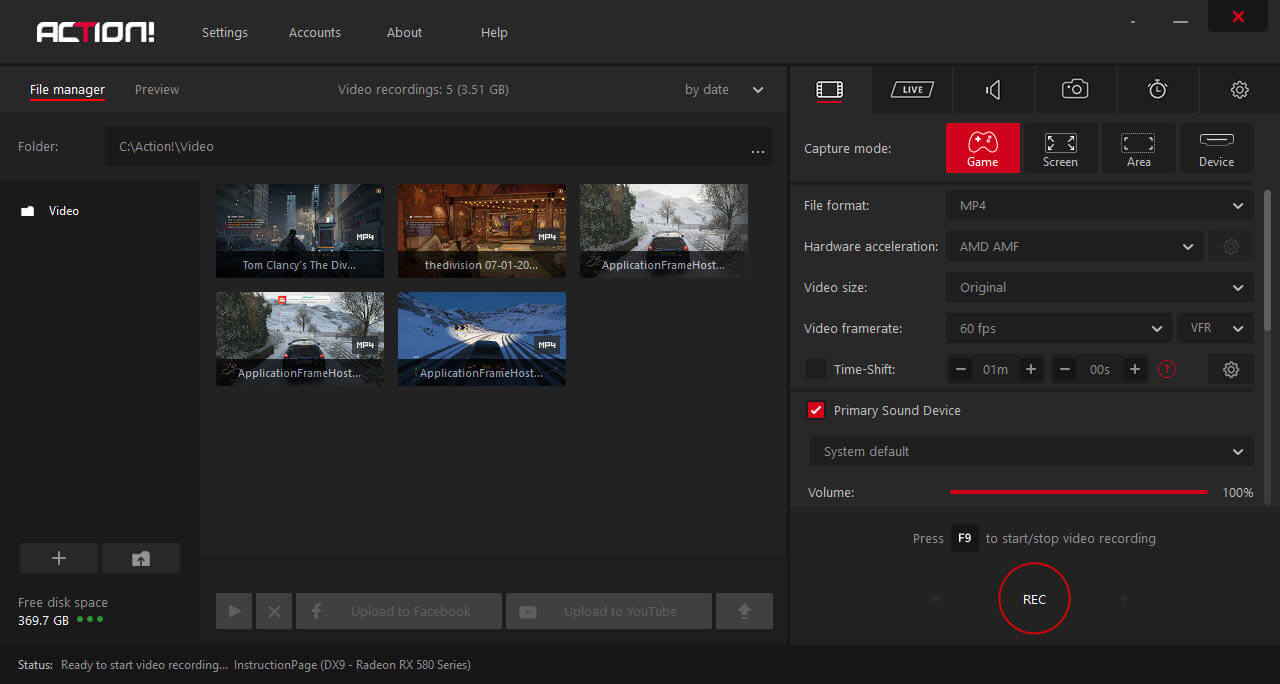Increase Time-Shift minutes with plus
1280x684 pixels.
[x=1030, y=370]
